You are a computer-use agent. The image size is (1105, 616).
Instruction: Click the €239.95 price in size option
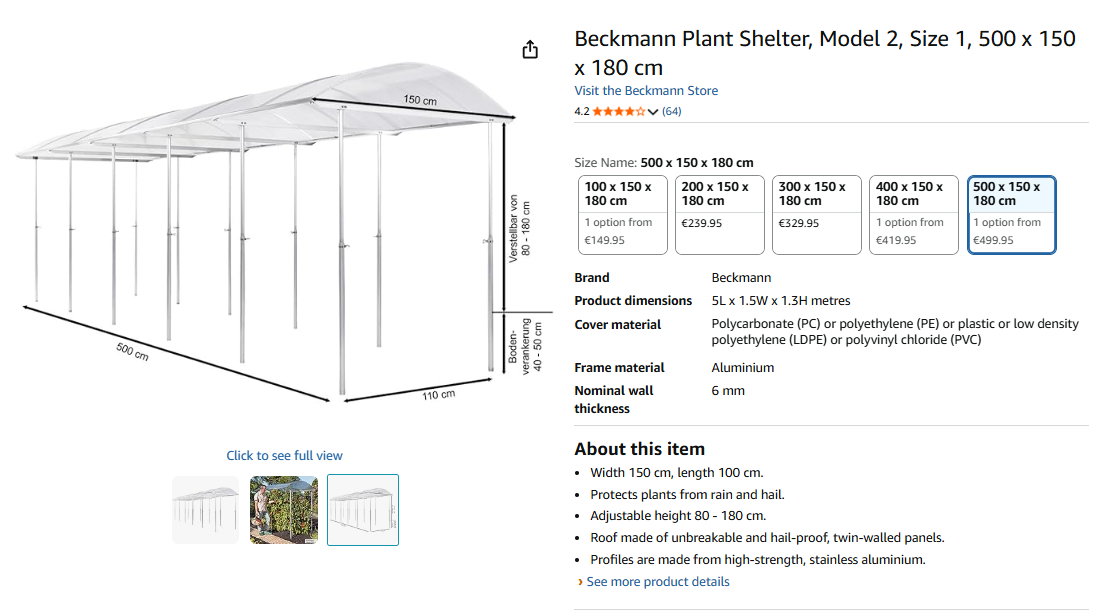pos(701,223)
